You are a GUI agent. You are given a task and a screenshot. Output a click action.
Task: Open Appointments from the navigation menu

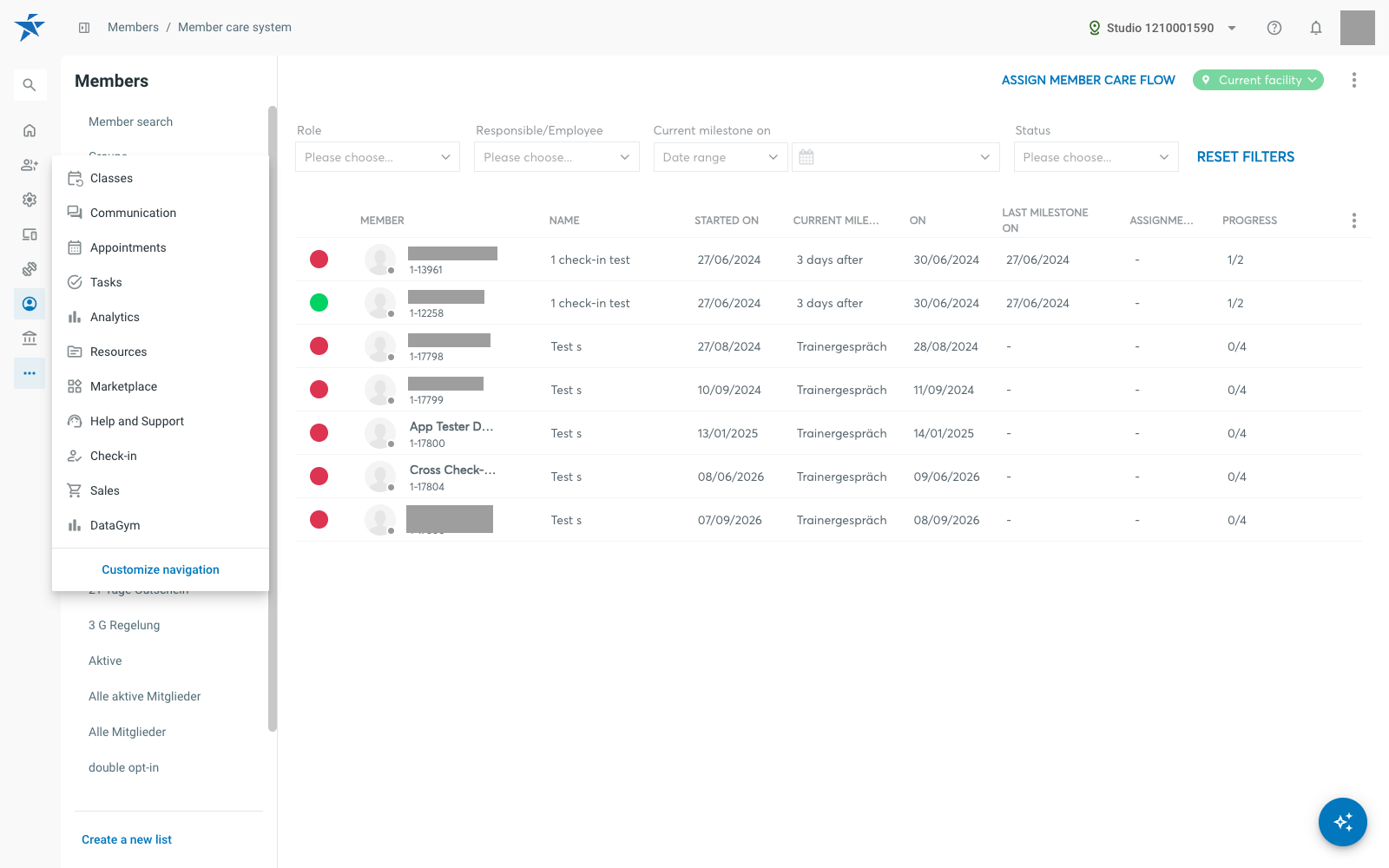tap(161, 247)
